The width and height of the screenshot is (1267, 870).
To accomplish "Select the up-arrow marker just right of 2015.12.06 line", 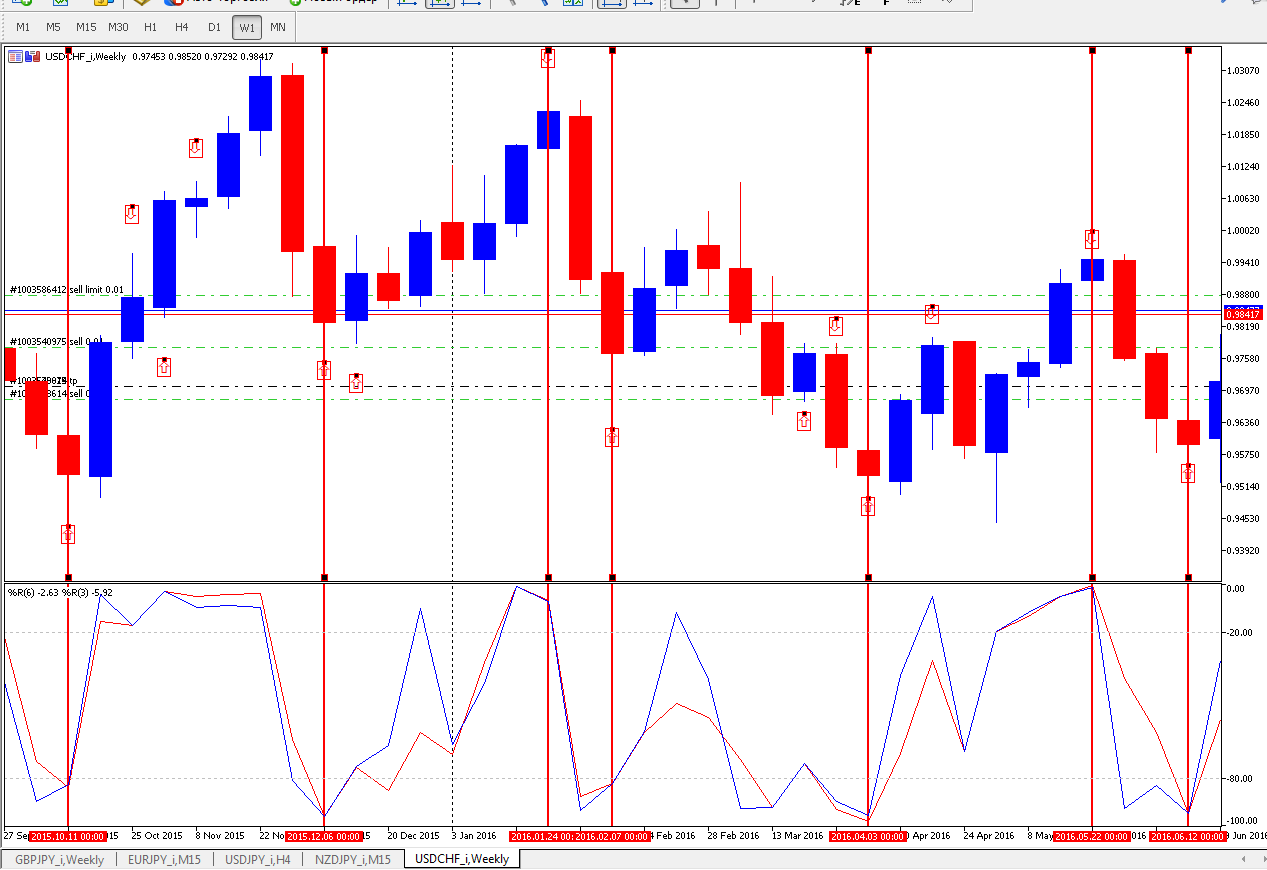I will [356, 383].
